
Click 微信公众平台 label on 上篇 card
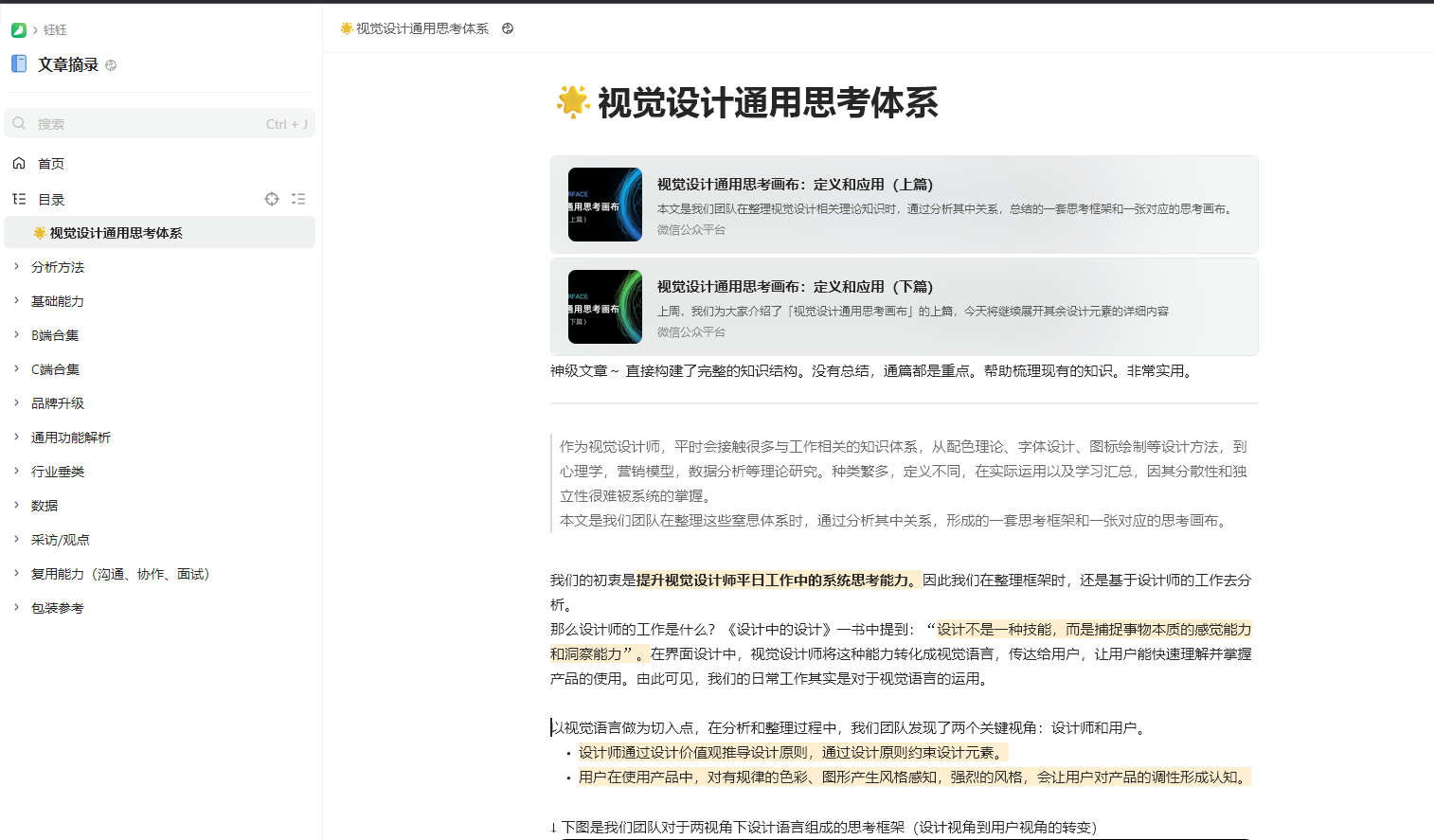tap(691, 230)
